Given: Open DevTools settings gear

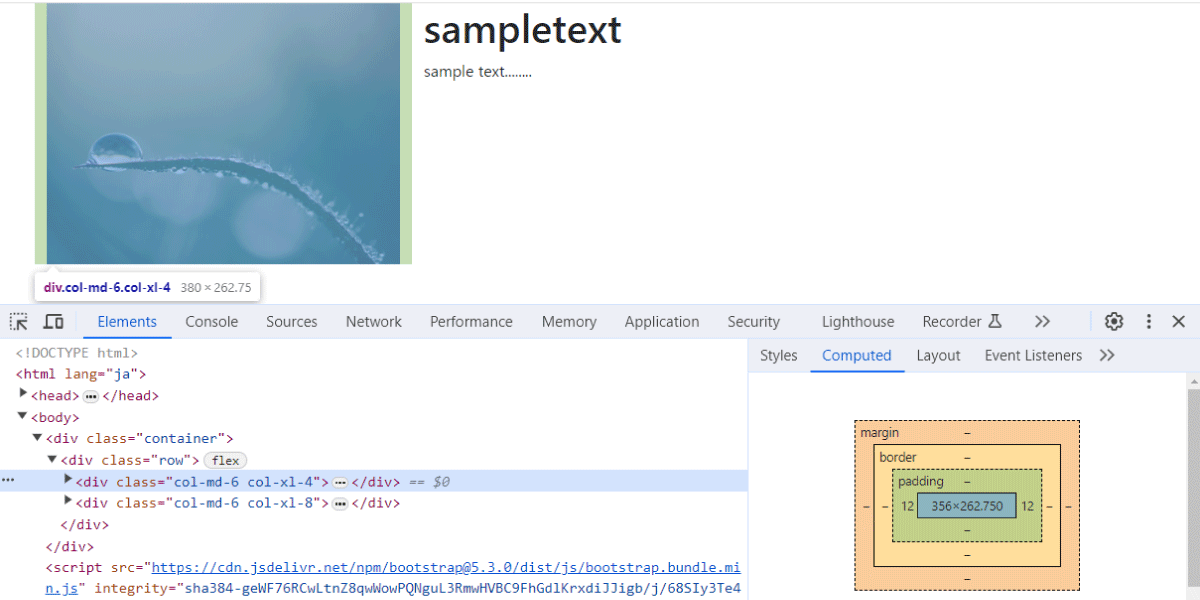Looking at the screenshot, I should click(1114, 322).
